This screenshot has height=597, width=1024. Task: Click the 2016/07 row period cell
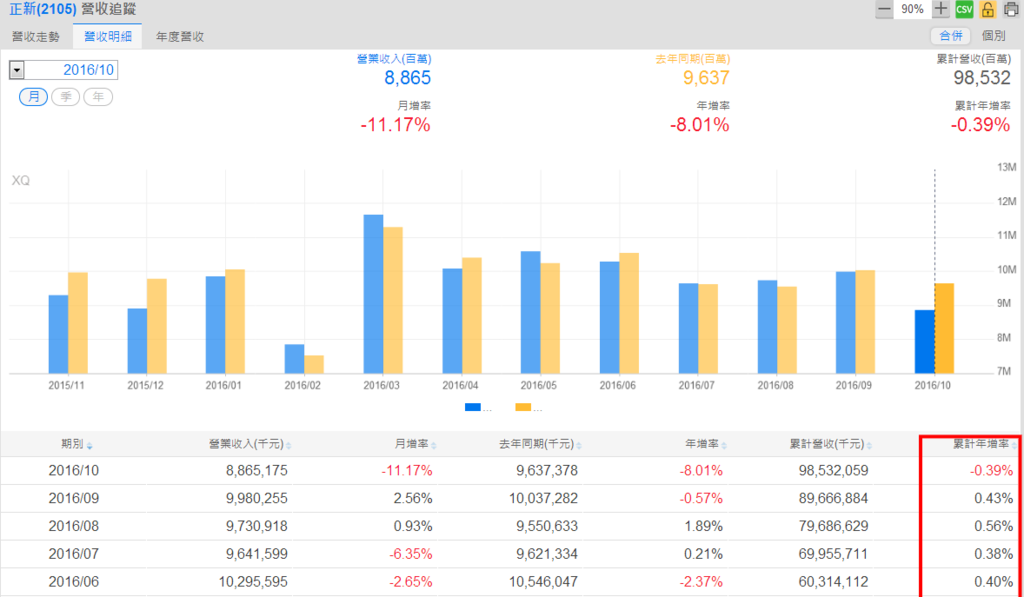point(73,554)
